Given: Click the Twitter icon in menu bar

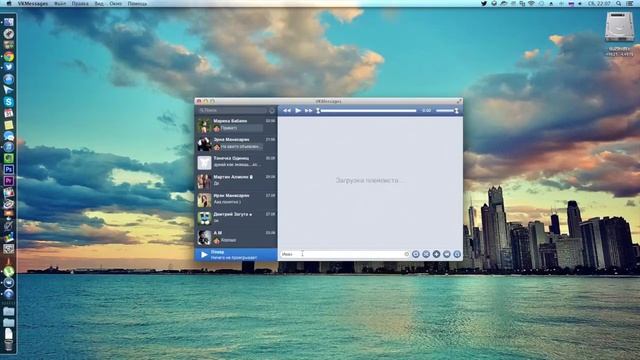Looking at the screenshot, I should click(x=484, y=3).
